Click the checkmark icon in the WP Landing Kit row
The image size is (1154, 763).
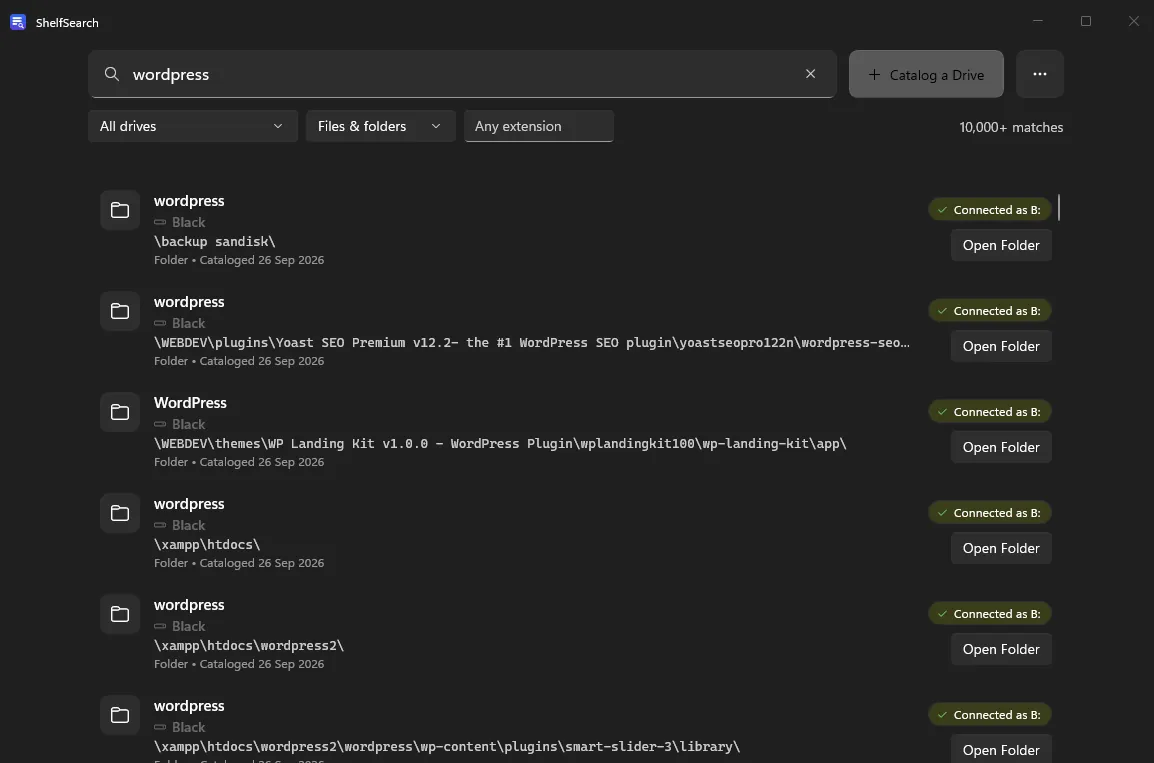942,411
